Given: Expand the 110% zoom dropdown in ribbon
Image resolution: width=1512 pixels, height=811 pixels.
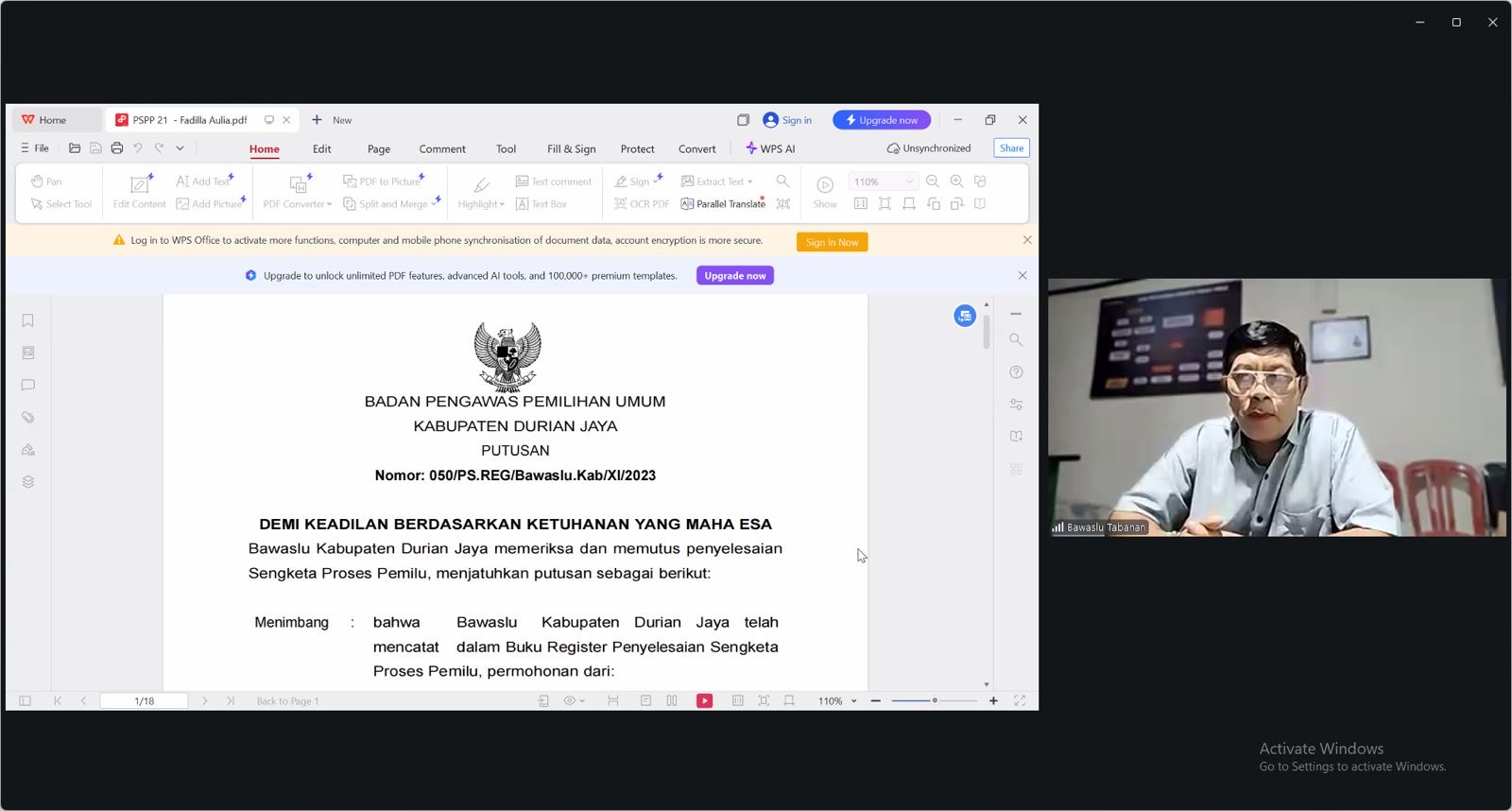Looking at the screenshot, I should (x=909, y=181).
